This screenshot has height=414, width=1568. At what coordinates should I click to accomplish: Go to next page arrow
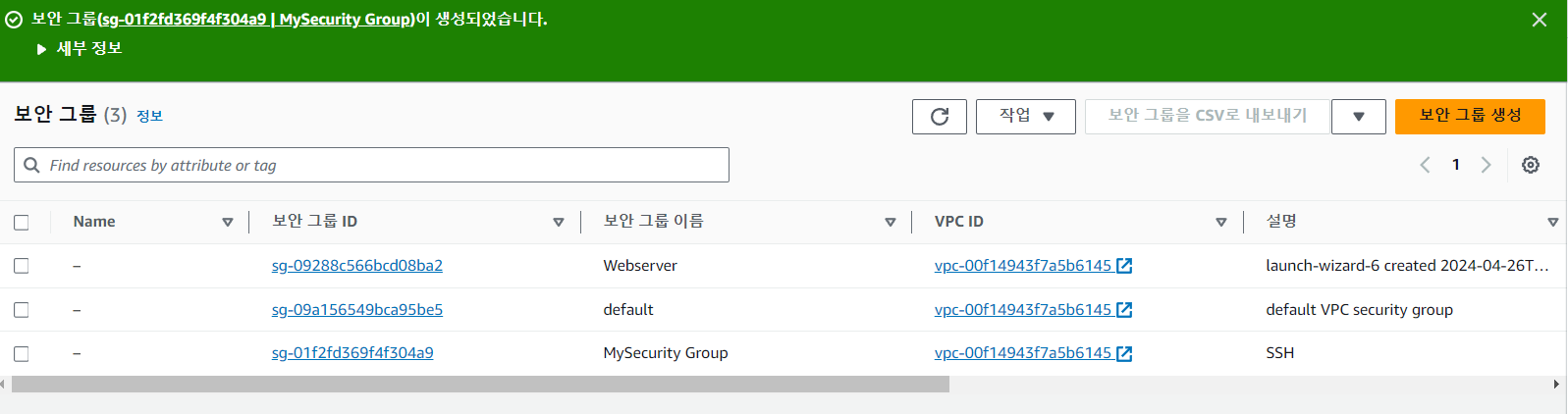pos(1487,165)
